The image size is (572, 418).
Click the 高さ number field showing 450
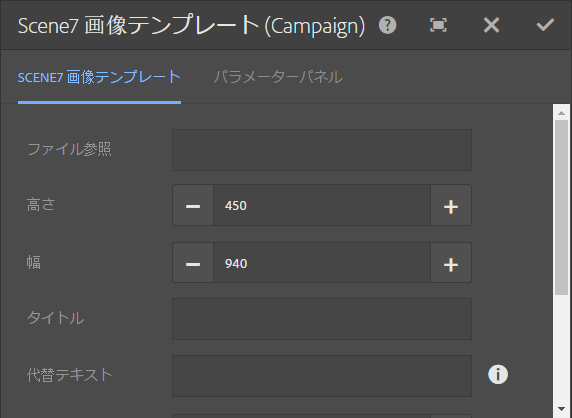(x=322, y=205)
